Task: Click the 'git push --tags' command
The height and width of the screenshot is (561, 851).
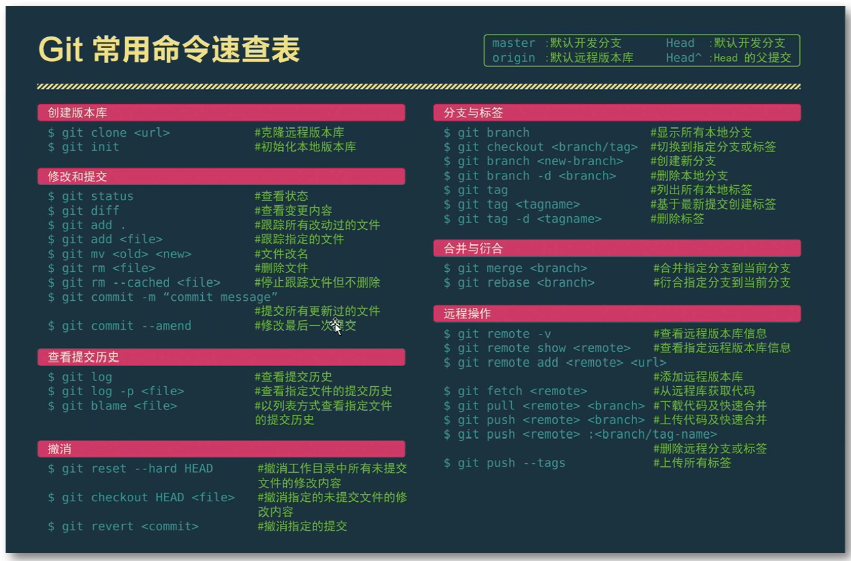Action: tap(504, 463)
